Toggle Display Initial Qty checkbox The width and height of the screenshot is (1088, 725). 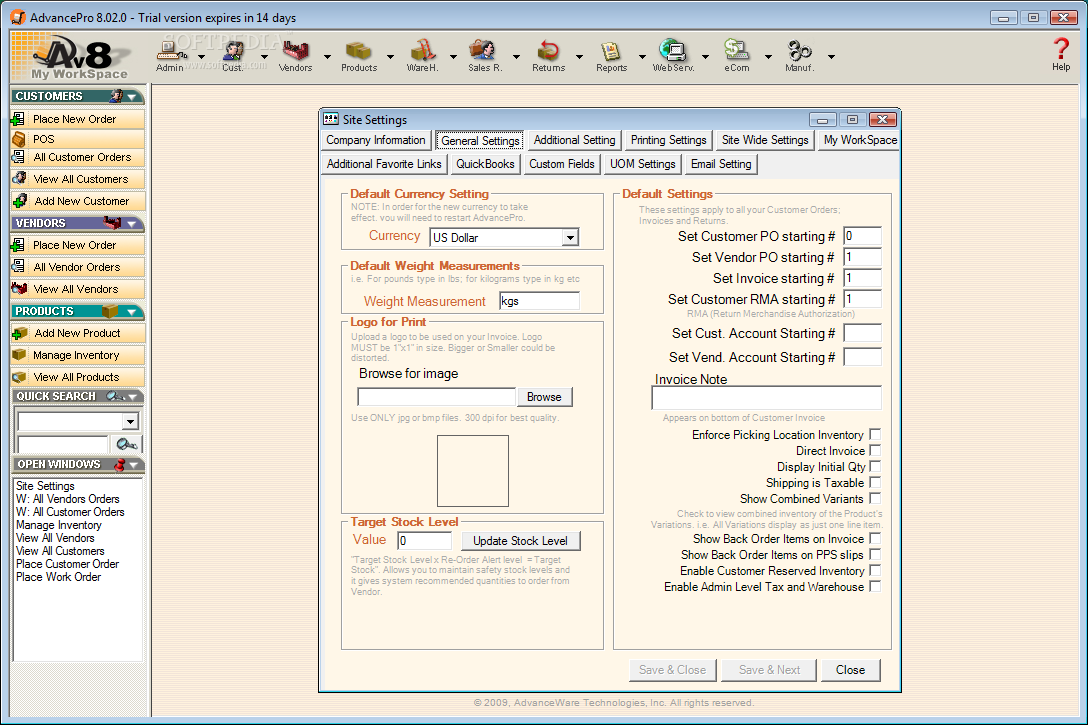[x=875, y=466]
